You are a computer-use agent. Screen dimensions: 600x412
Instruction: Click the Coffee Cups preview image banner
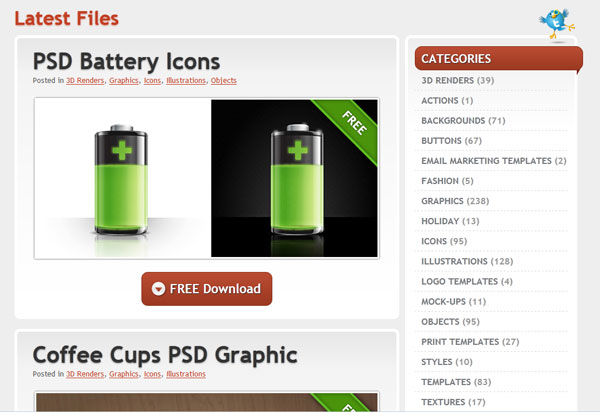207,402
